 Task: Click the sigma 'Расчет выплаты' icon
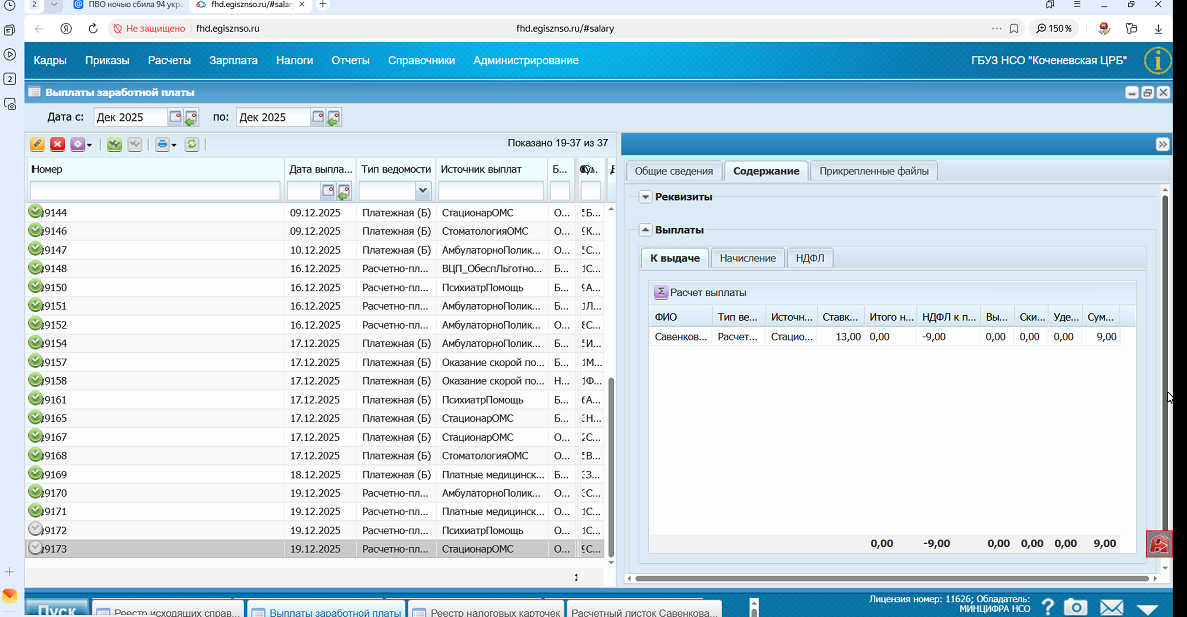pyautogui.click(x=661, y=292)
